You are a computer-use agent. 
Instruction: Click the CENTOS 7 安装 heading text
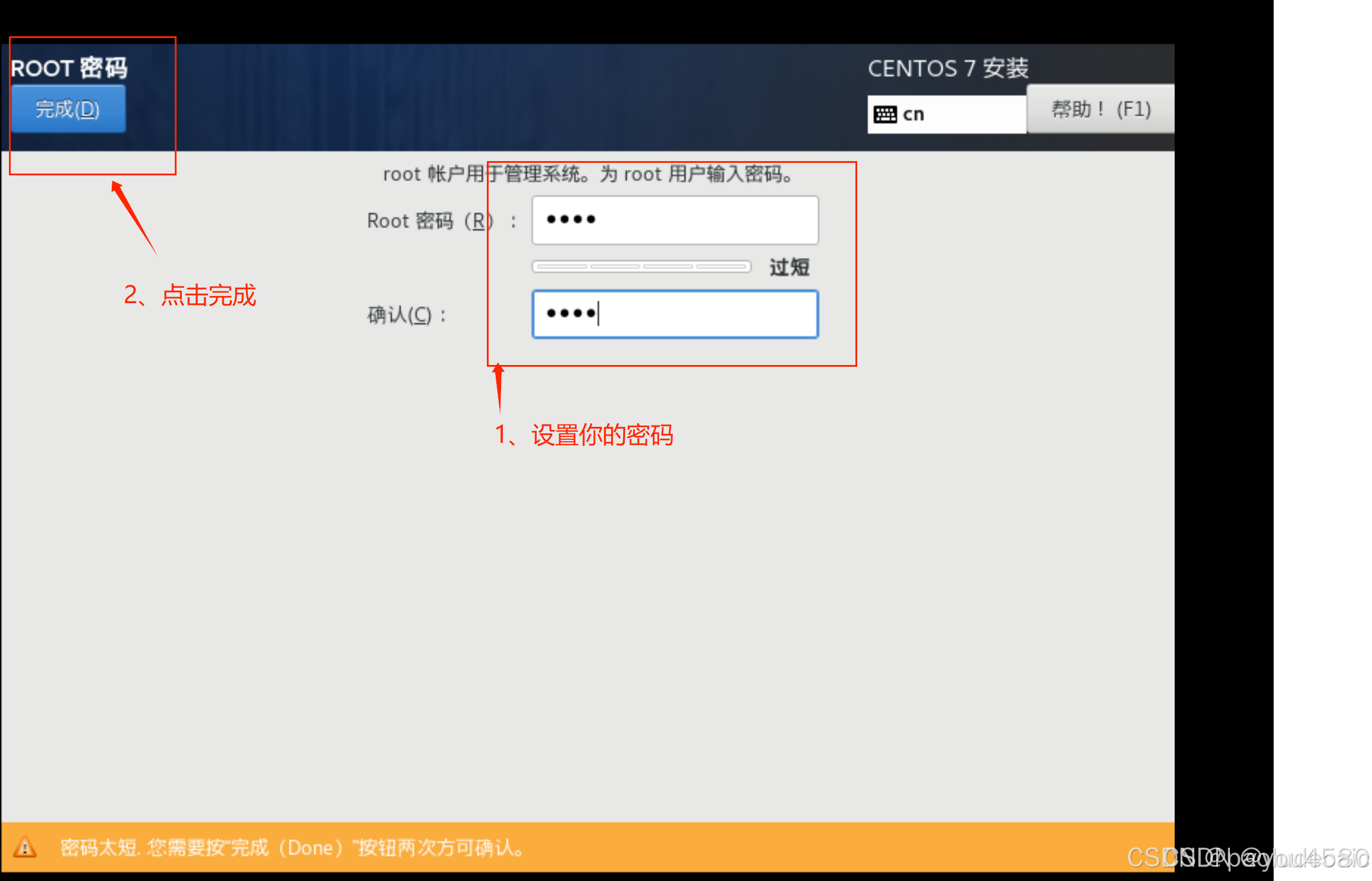point(948,68)
